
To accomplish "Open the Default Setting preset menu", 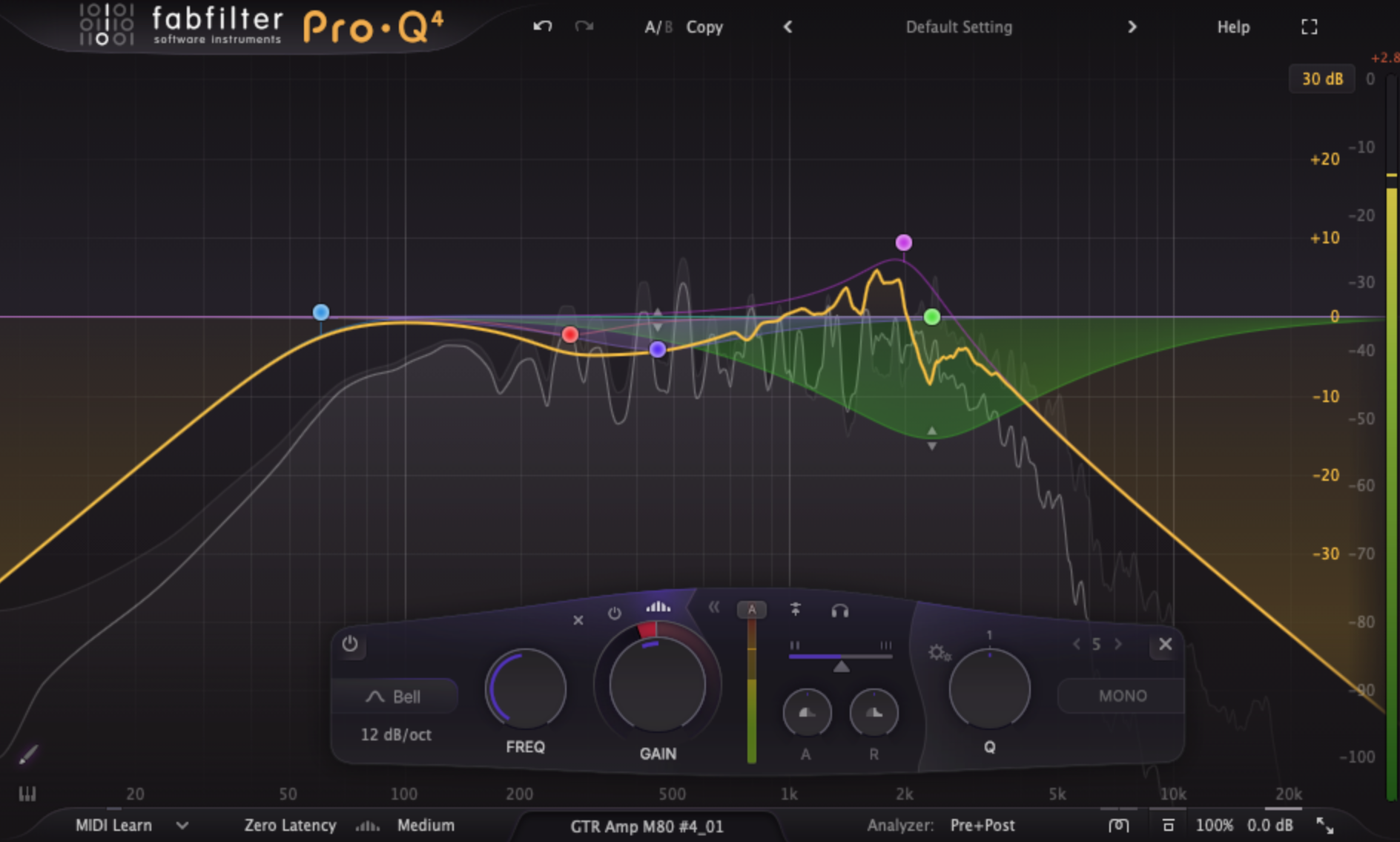I will (959, 27).
